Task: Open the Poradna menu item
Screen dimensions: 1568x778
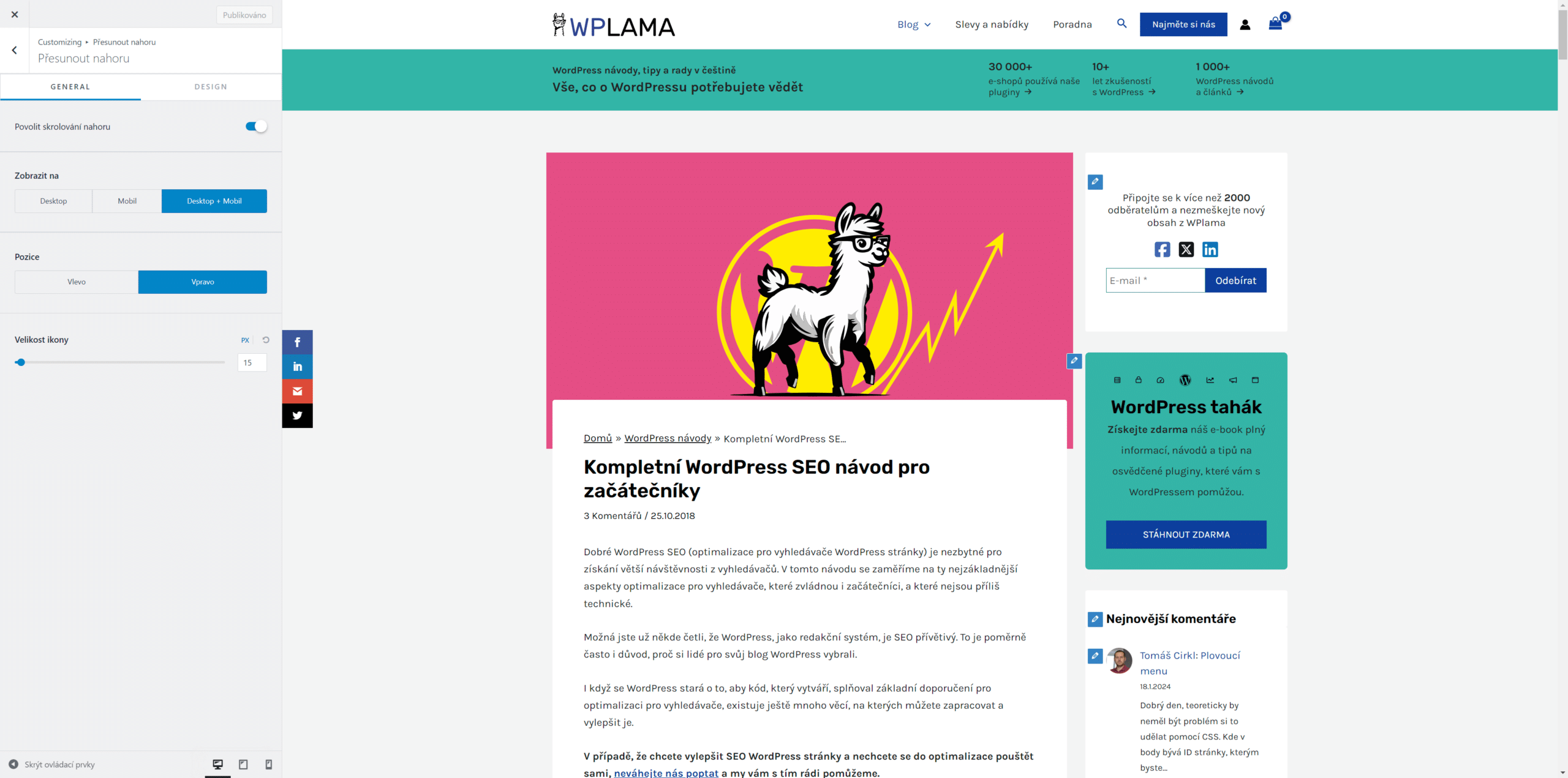Action: (x=1072, y=24)
